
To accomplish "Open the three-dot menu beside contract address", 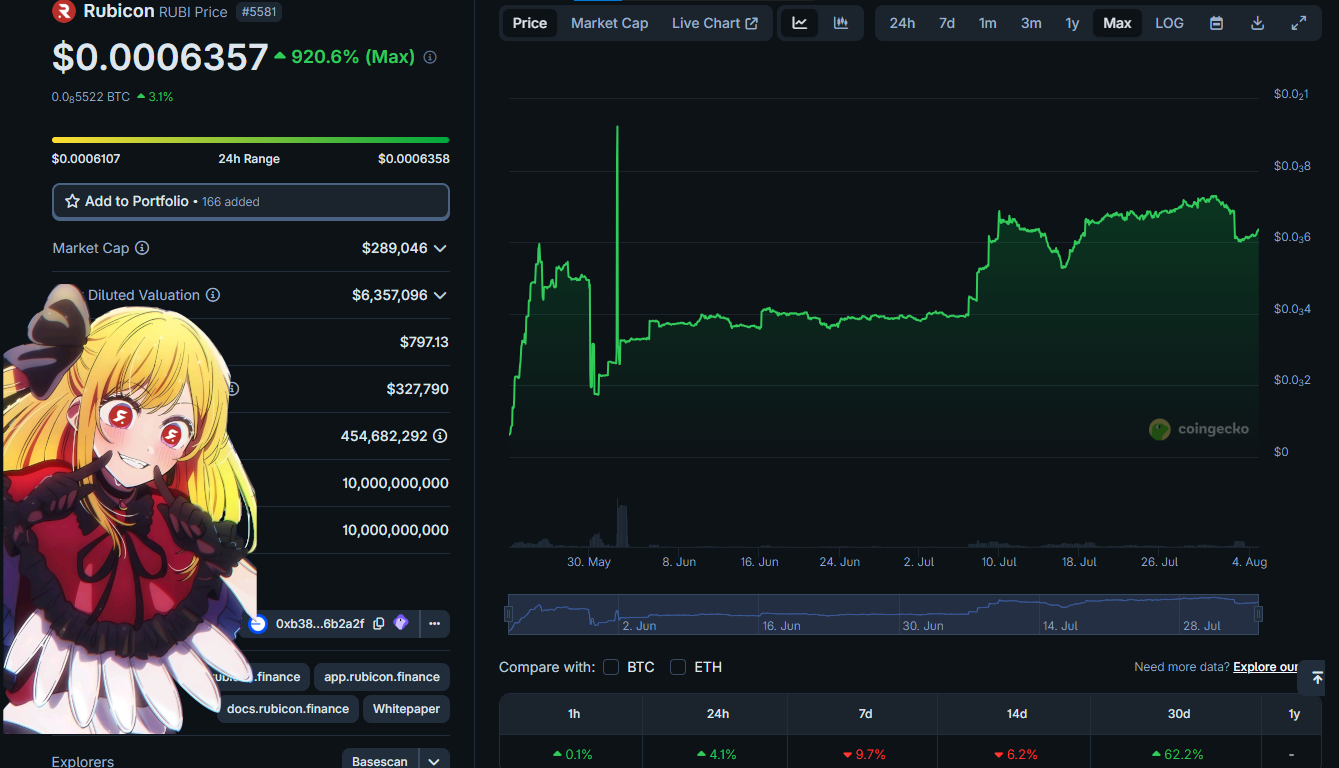I will tap(434, 623).
